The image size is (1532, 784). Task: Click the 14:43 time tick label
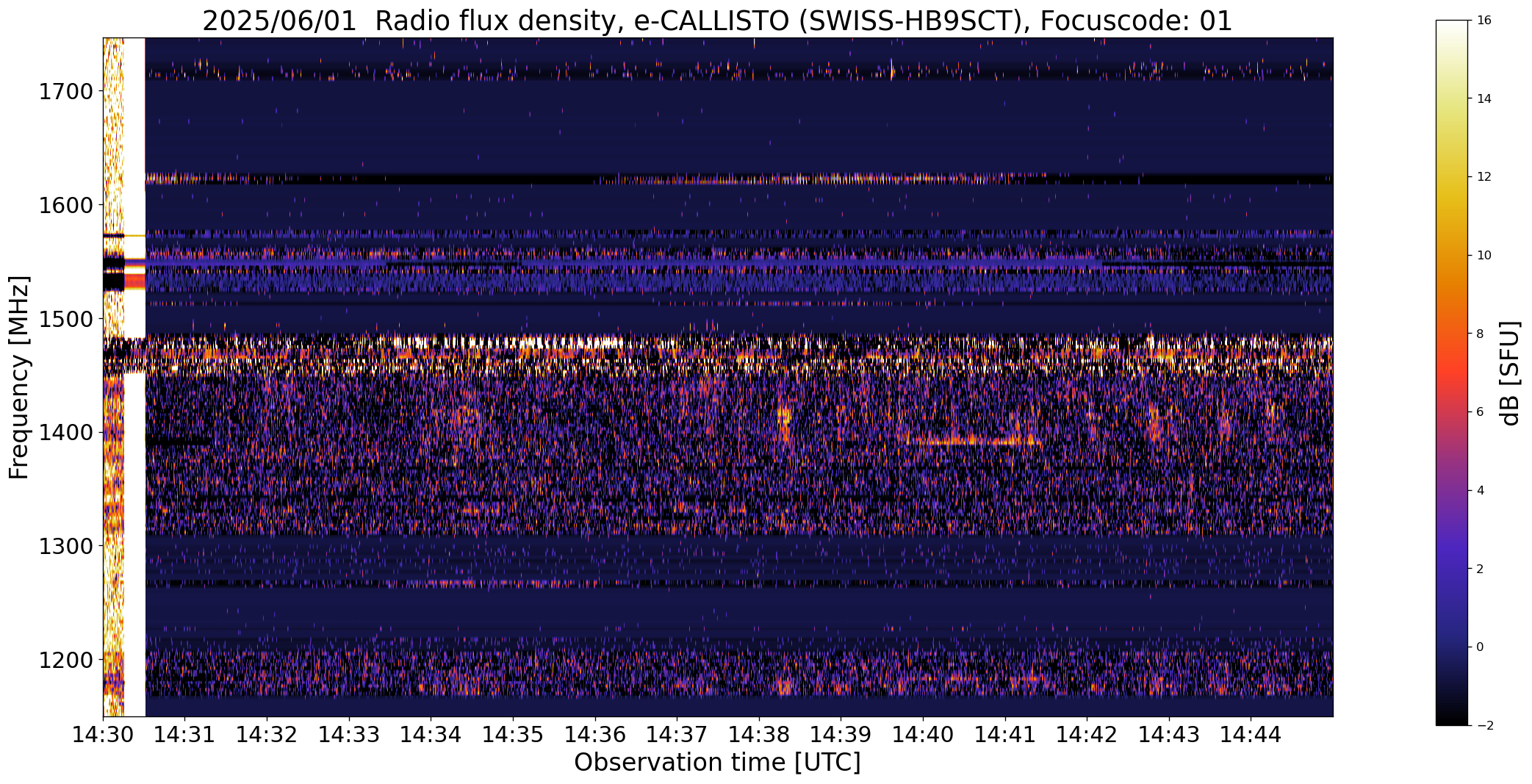(1169, 735)
